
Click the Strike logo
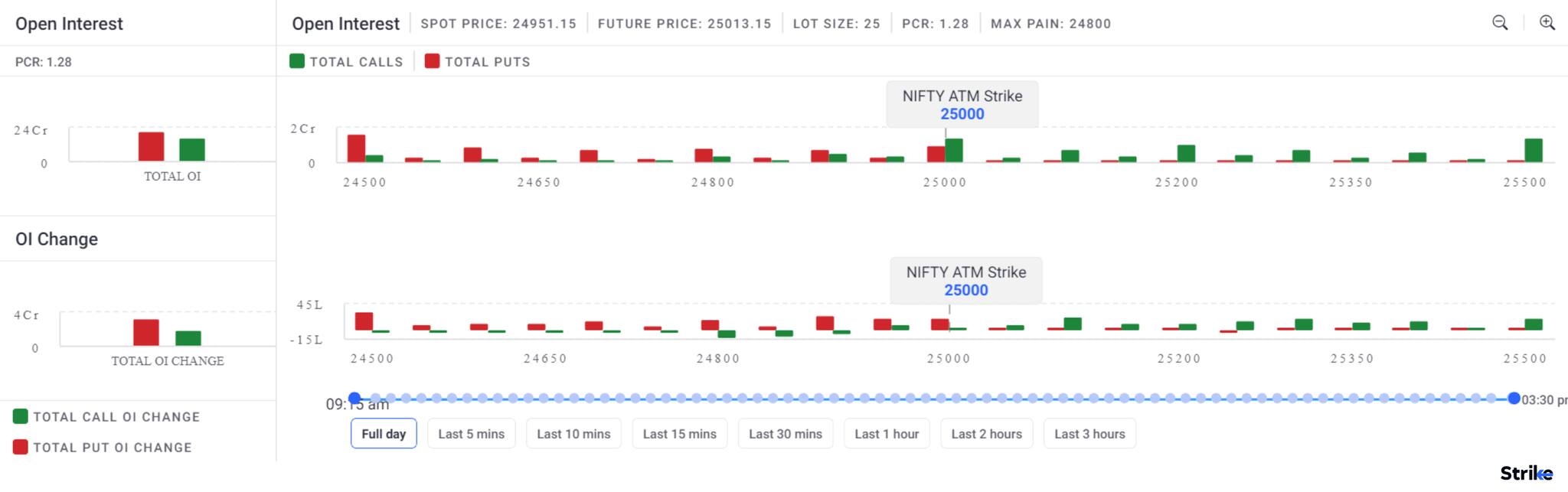tap(1526, 474)
